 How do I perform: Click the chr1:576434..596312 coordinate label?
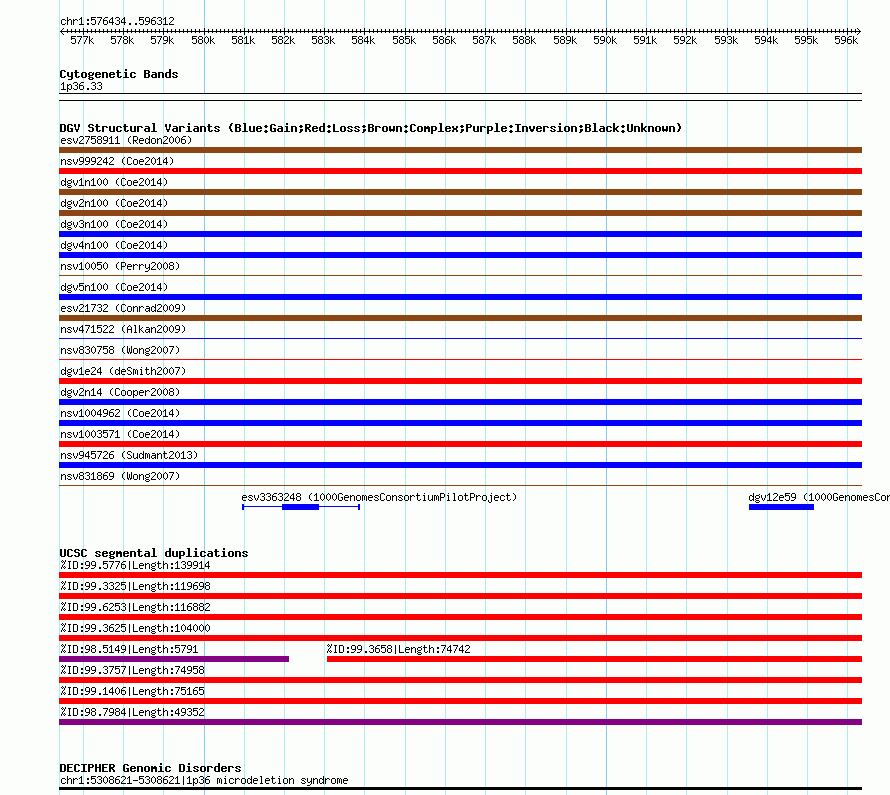pyautogui.click(x=117, y=21)
